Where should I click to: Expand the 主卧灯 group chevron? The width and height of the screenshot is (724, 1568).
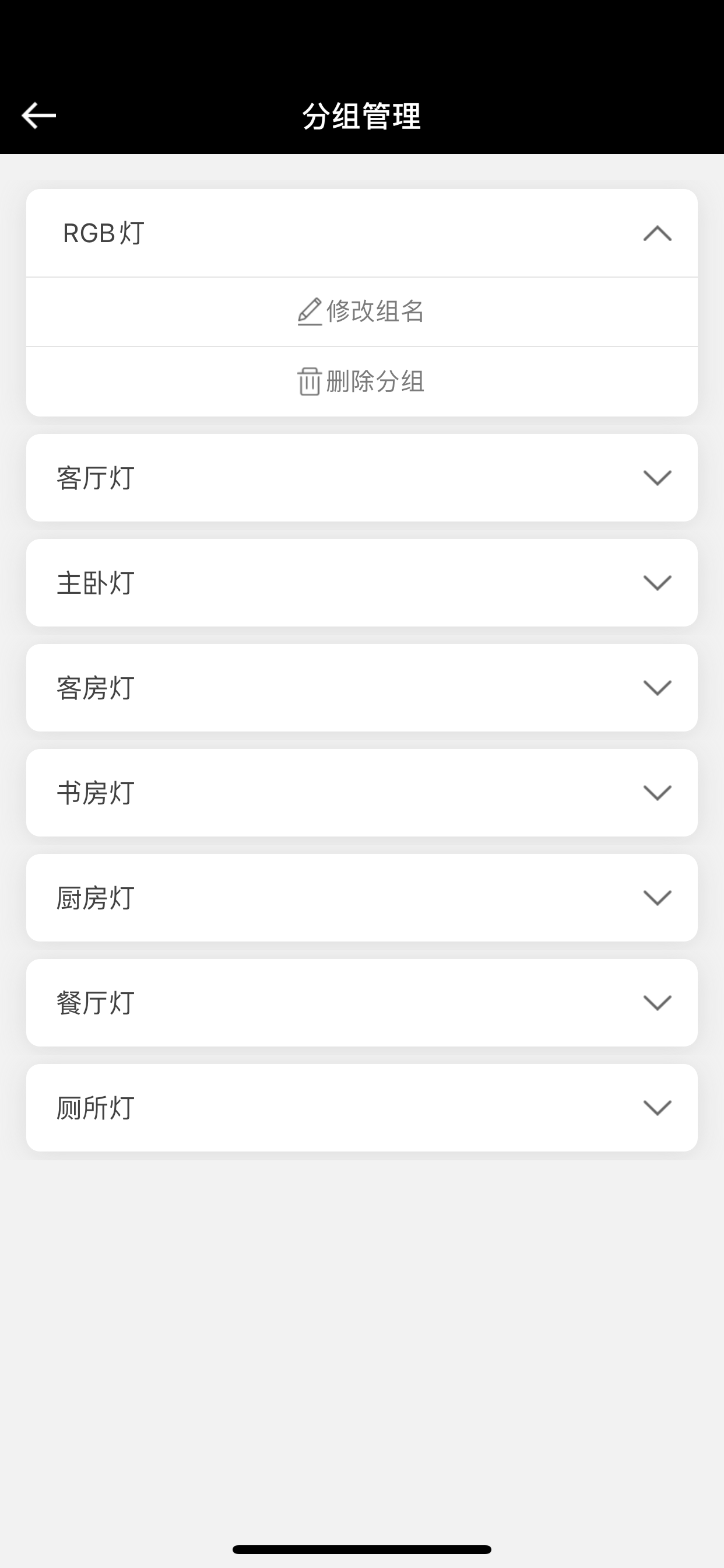[657, 583]
